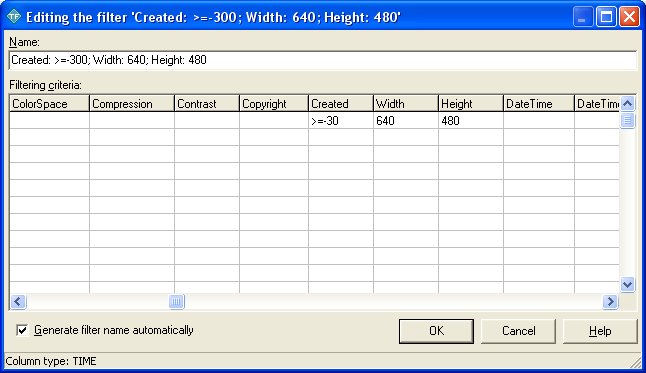The width and height of the screenshot is (646, 373).
Task: Click the Column type: TIME status text
Action: tap(51, 361)
